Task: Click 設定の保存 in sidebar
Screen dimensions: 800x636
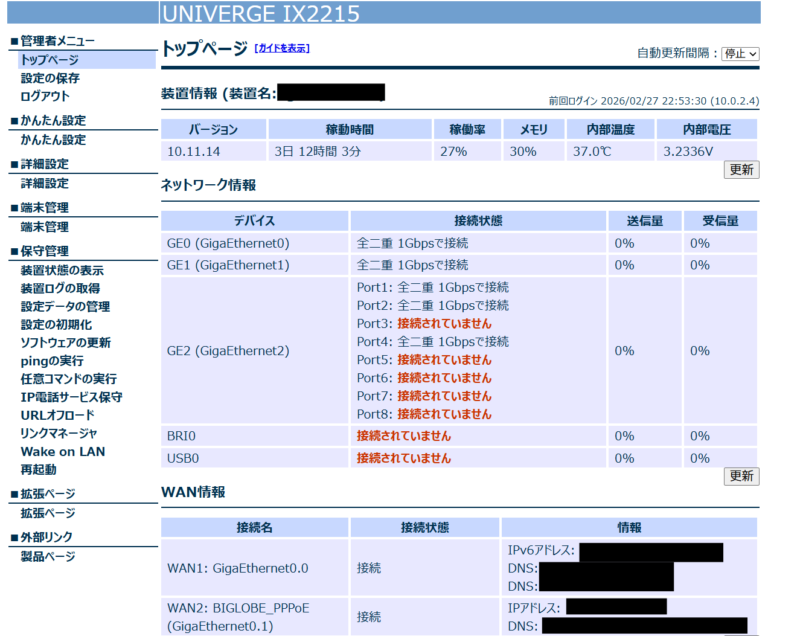Action: coord(50,78)
